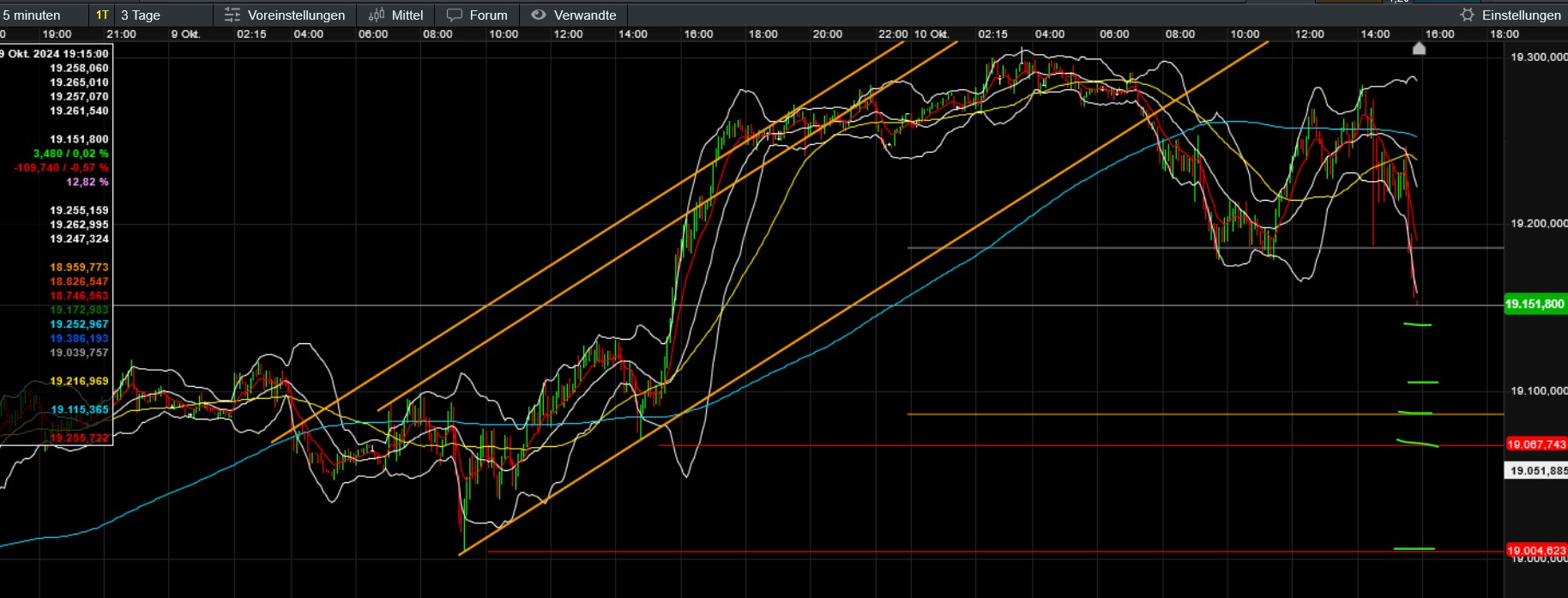Click the cyan 19.252,967 indicator value
Viewport: 1568px width, 598px height.
pyautogui.click(x=79, y=324)
